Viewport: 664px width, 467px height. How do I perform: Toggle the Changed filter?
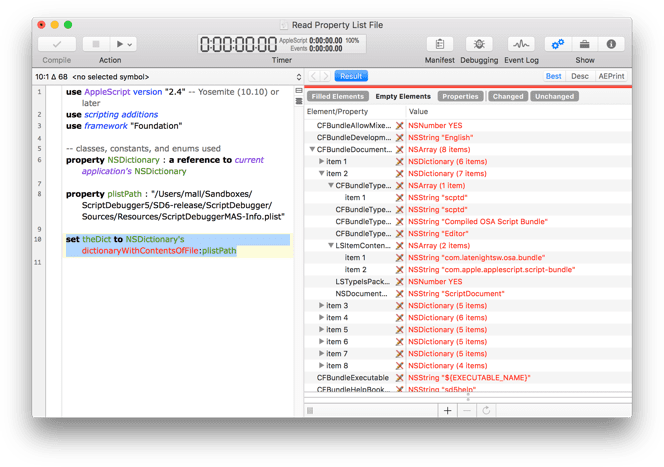click(x=508, y=97)
